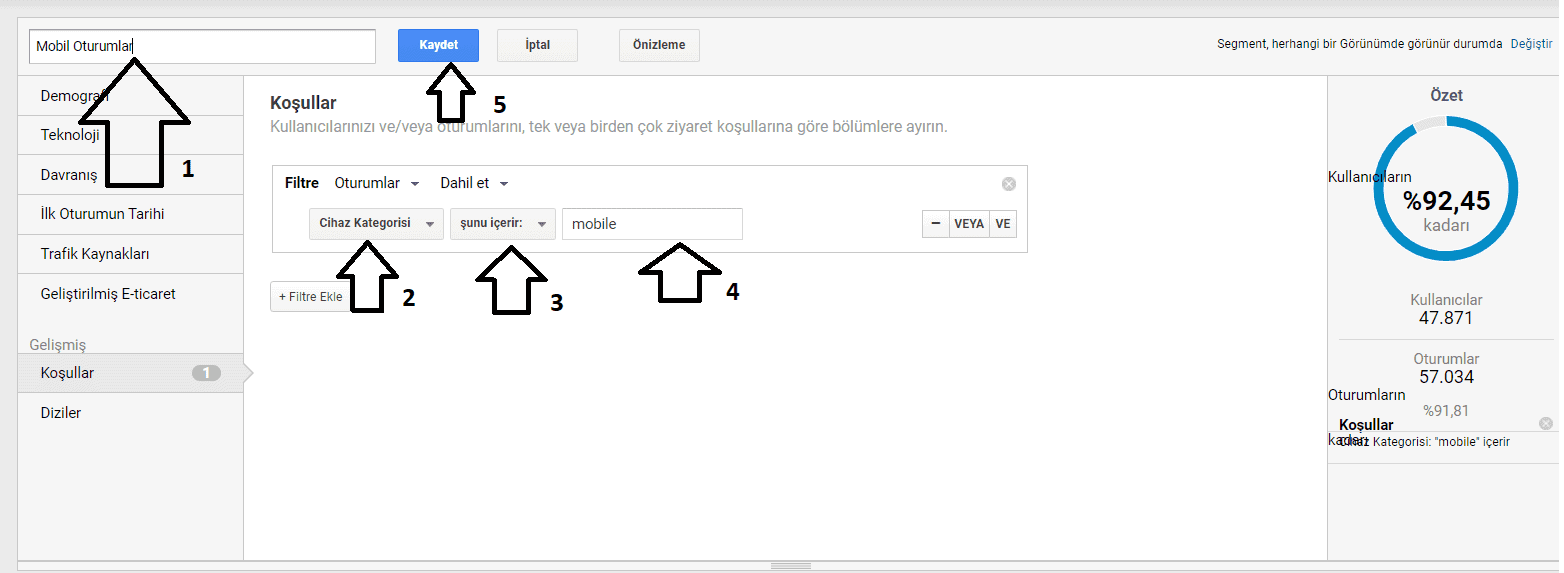Expand the Oturumlar scope dropdown
The image size is (1564, 573).
pos(376,183)
